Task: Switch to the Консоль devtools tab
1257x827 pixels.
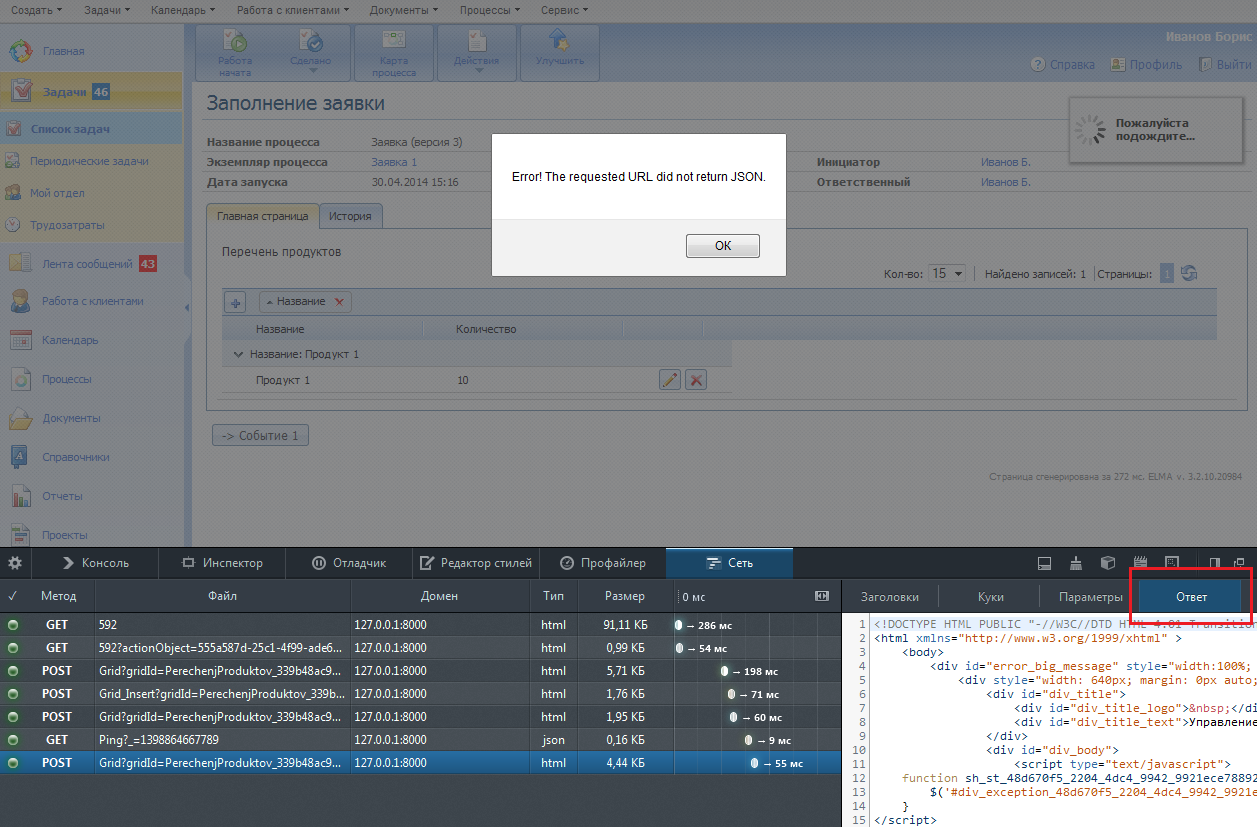Action: [x=95, y=563]
